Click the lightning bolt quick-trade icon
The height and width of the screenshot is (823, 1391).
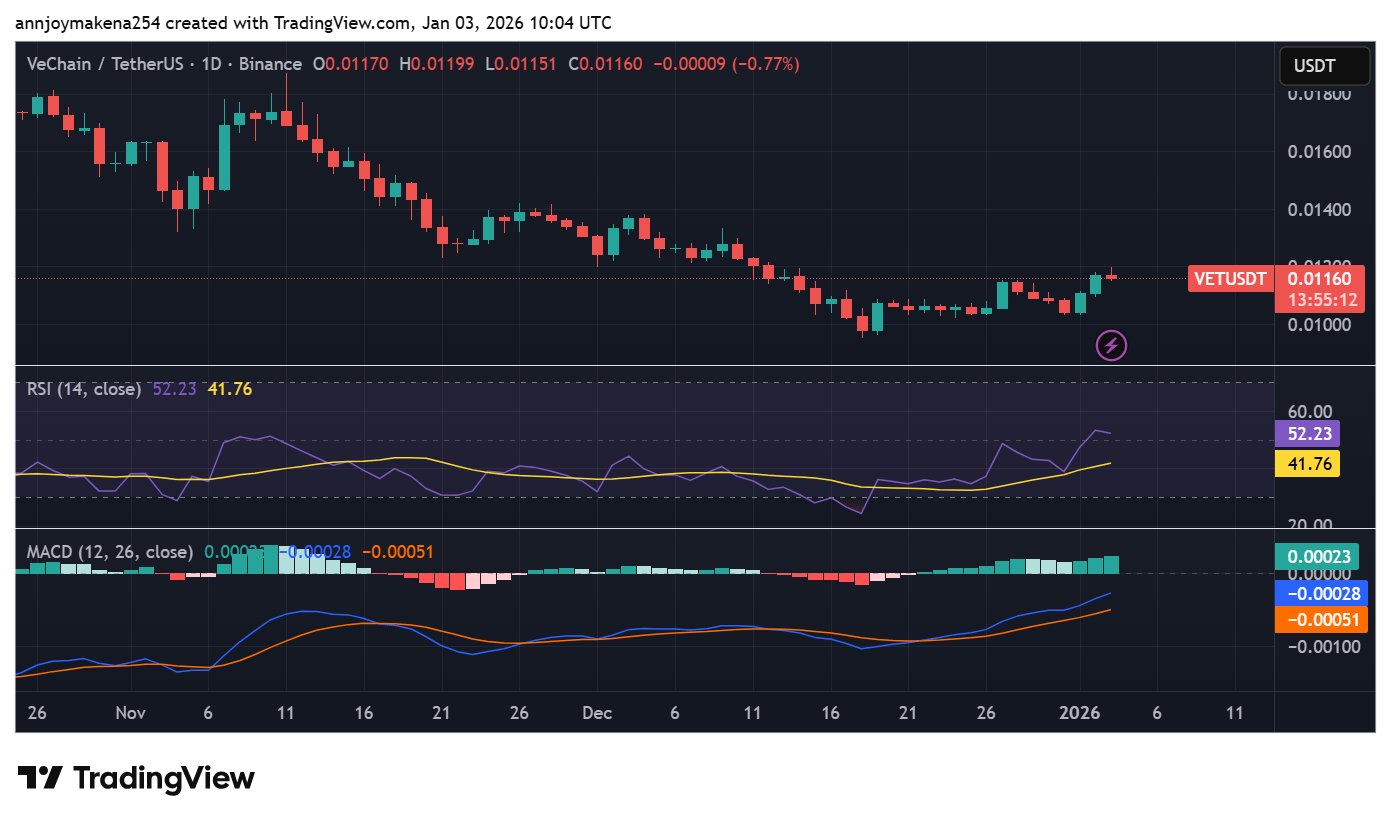(x=1110, y=345)
